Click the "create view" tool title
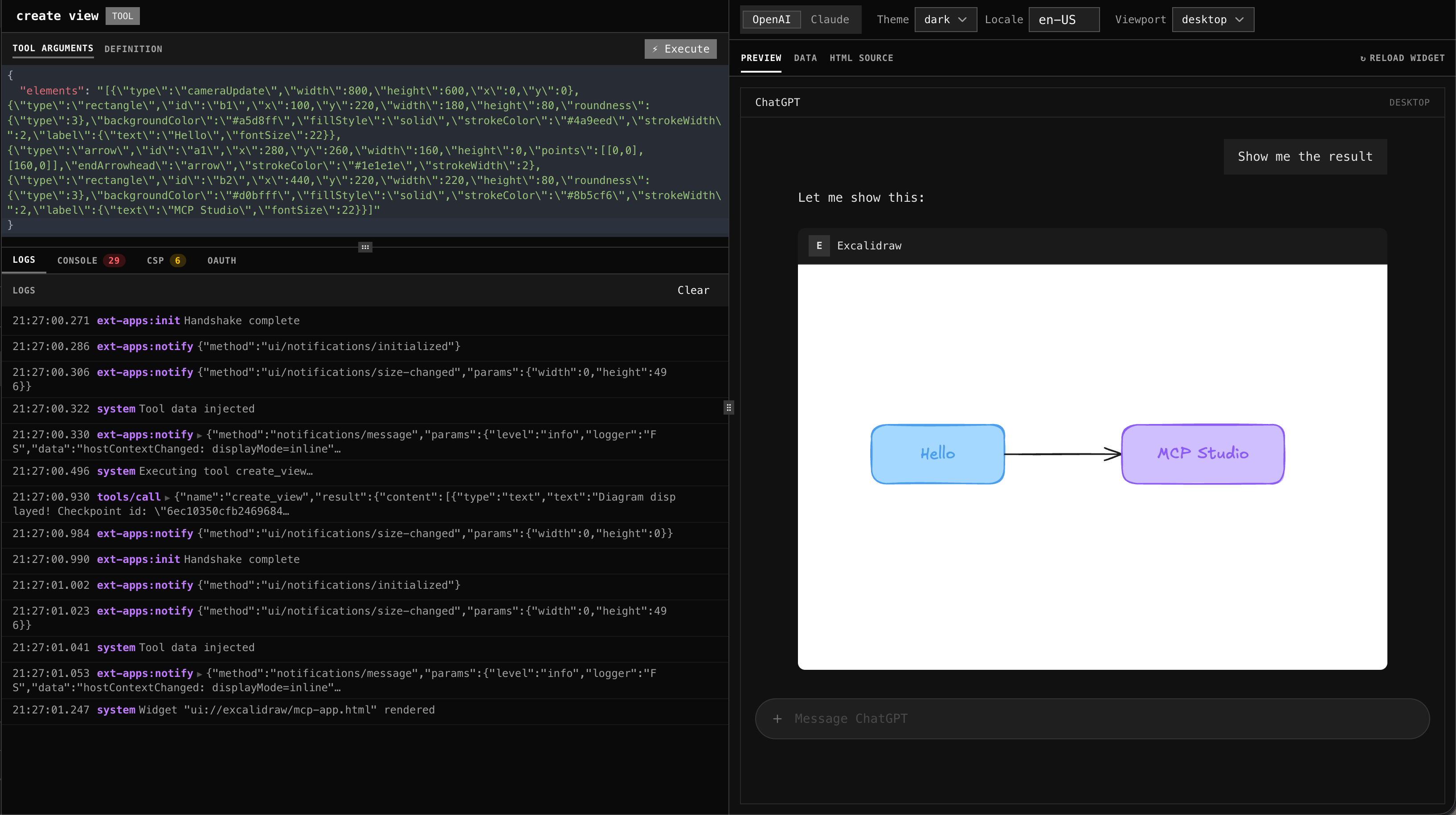 [x=57, y=16]
